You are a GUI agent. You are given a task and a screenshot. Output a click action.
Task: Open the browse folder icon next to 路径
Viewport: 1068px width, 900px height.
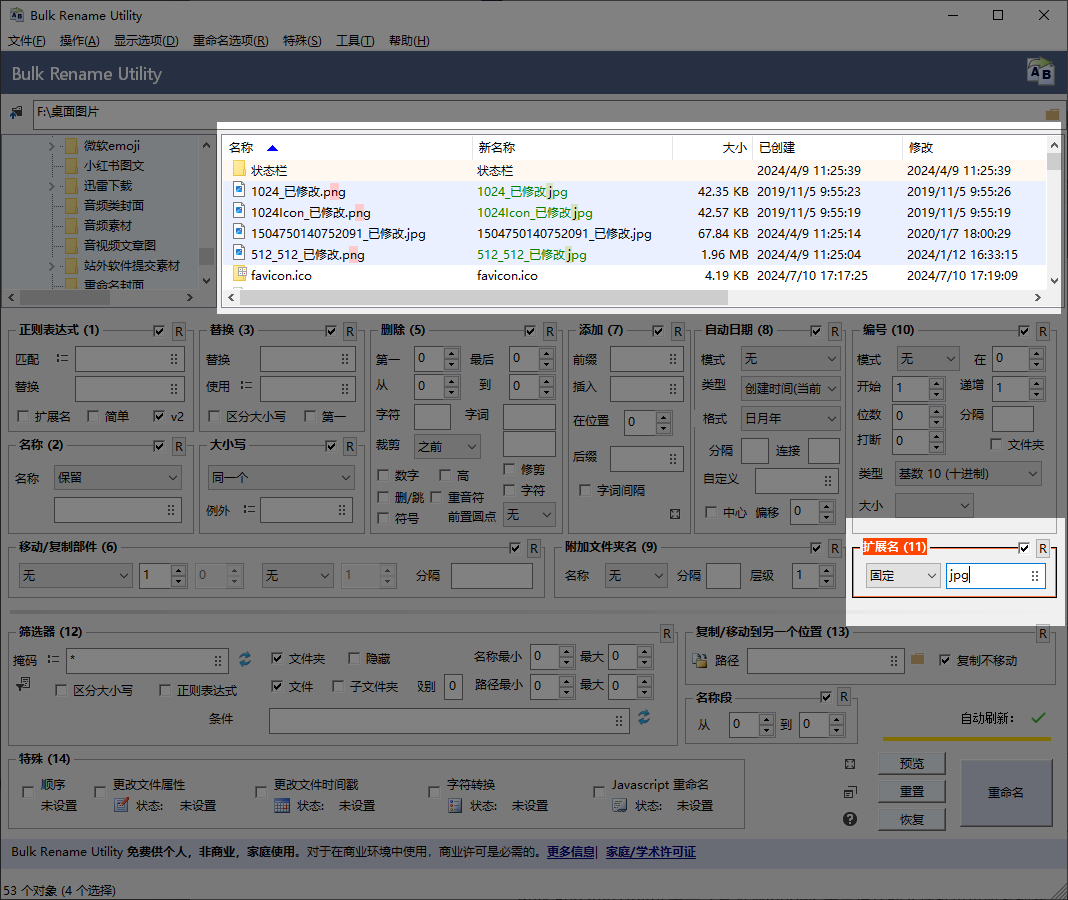(x=917, y=659)
